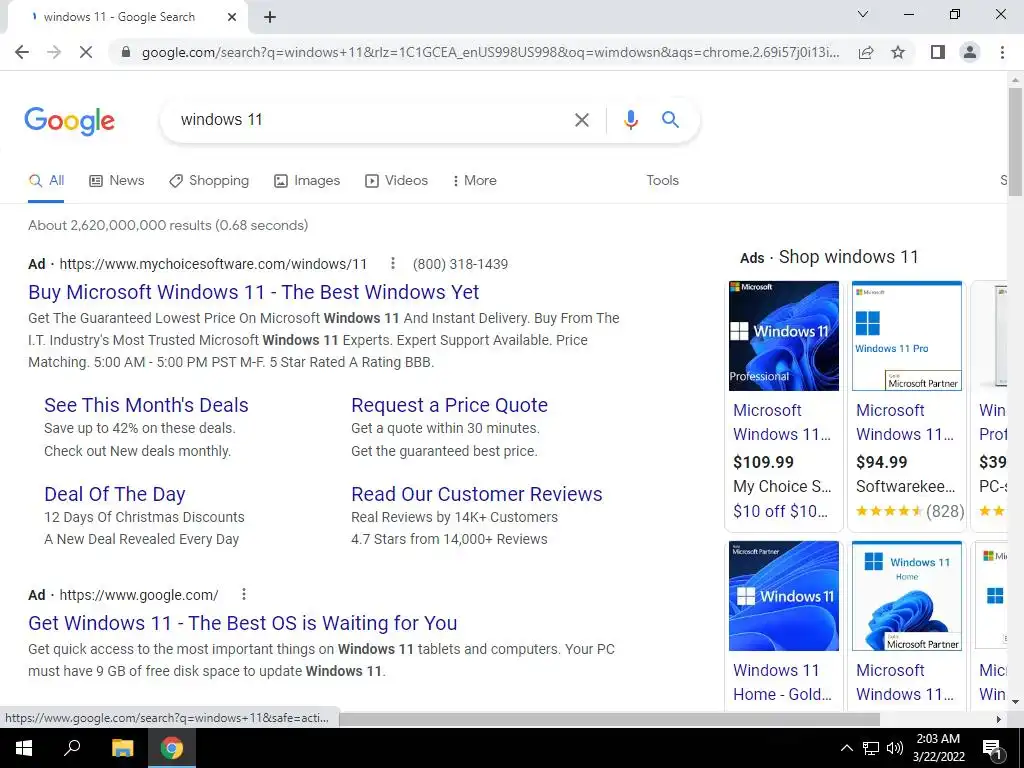
Task: Open the search Tools options
Action: pos(662,180)
